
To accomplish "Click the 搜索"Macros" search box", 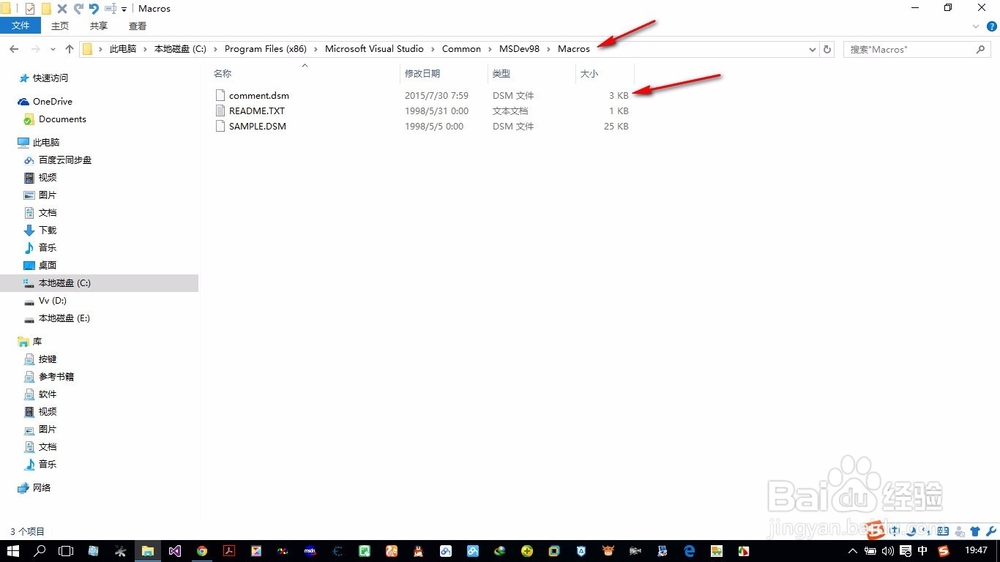I will [x=915, y=50].
